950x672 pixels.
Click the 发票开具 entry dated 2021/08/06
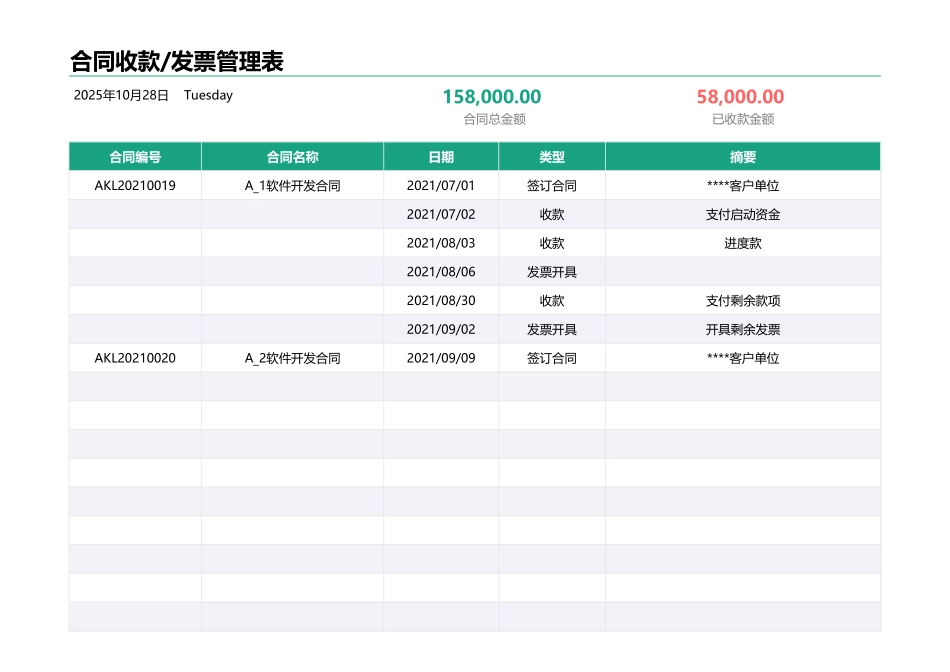pos(551,271)
